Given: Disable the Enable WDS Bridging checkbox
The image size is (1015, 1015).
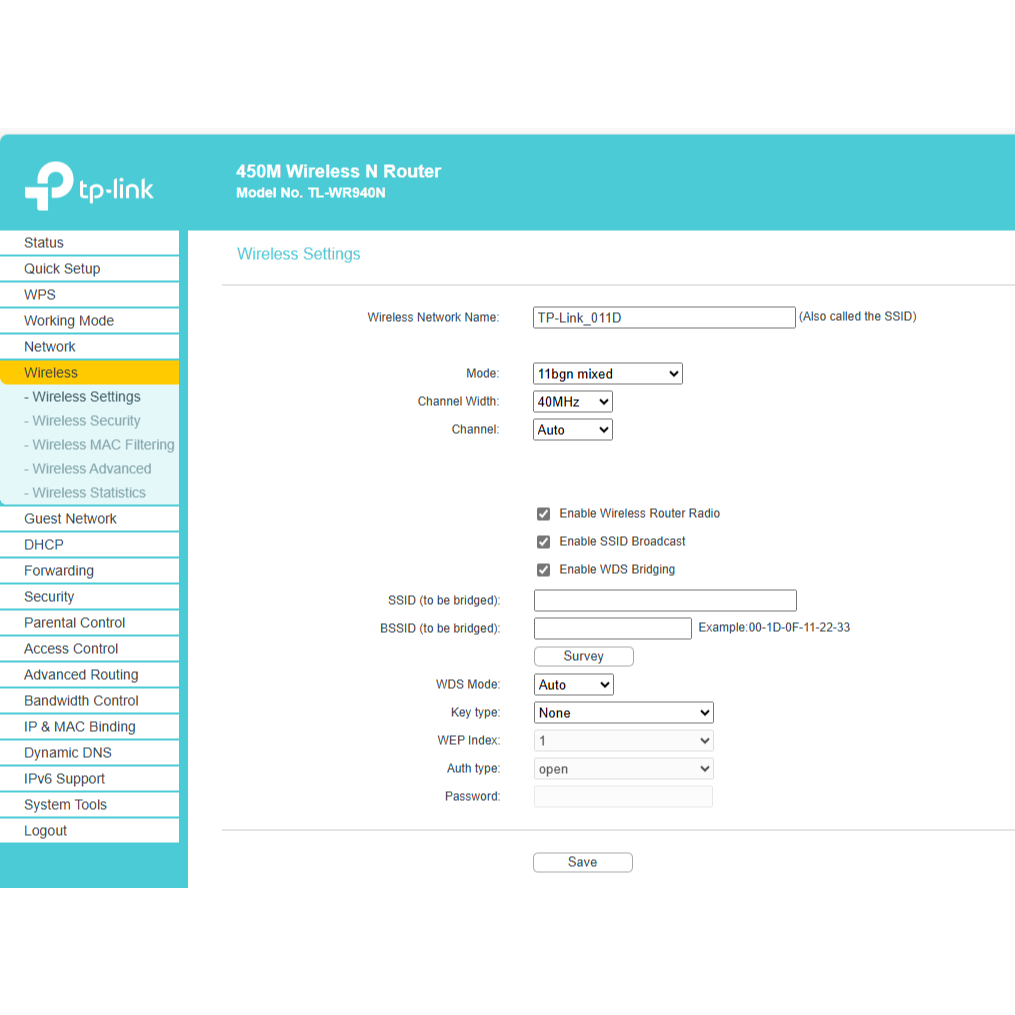Looking at the screenshot, I should pos(543,570).
